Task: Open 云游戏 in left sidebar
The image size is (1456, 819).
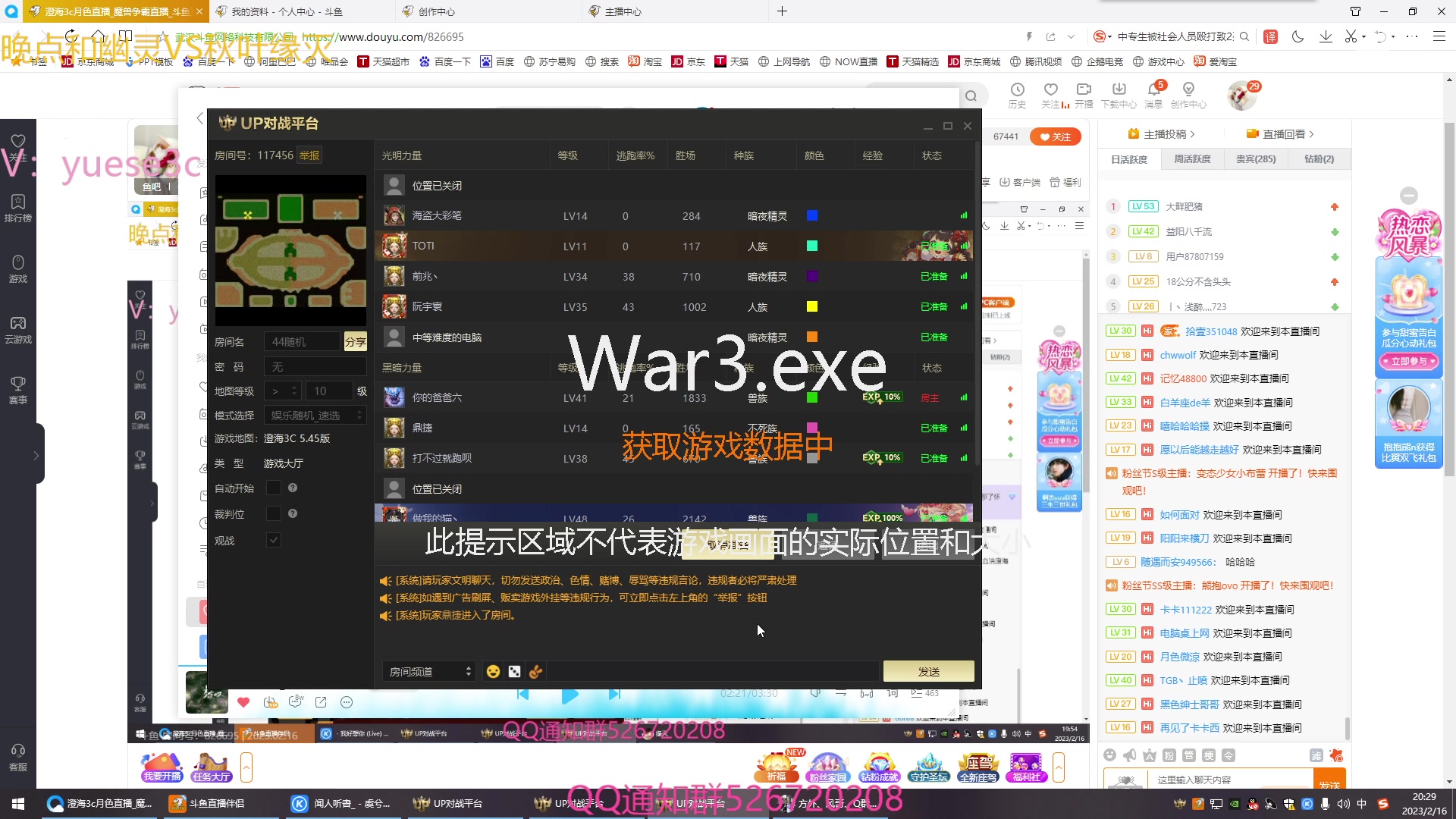Action: tap(18, 329)
